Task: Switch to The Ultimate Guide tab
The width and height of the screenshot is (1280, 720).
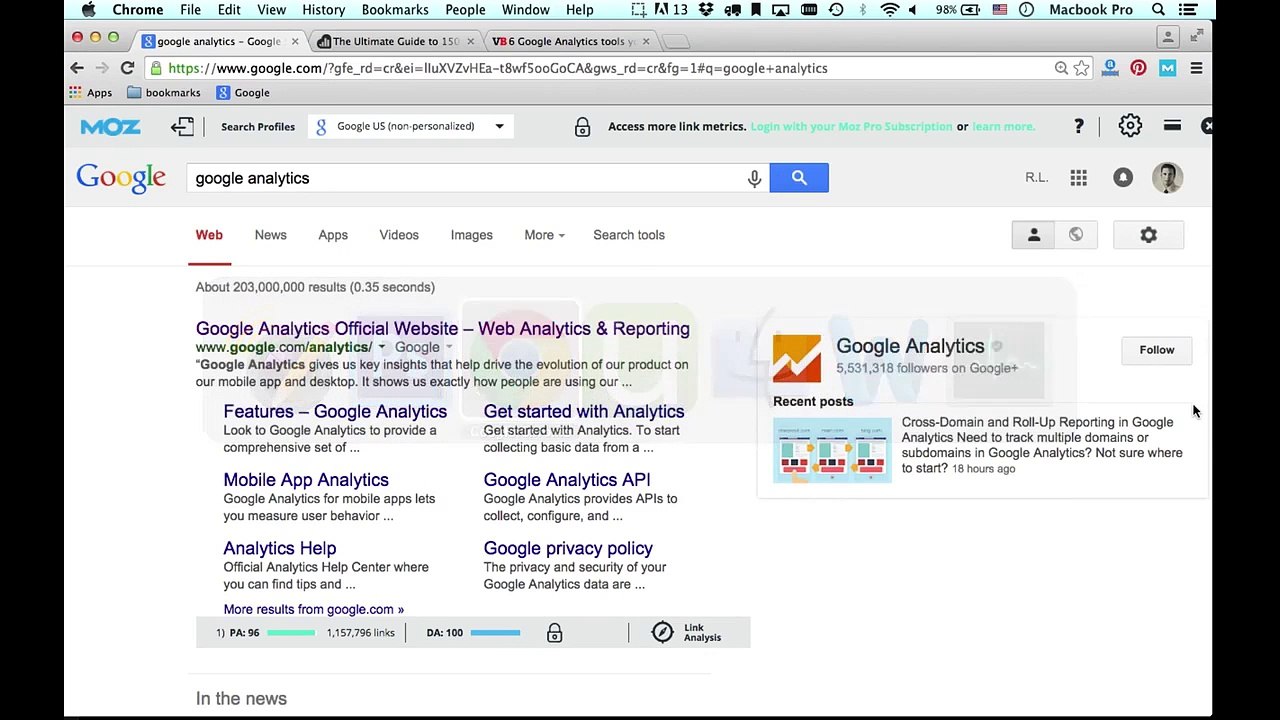Action: 395,41
